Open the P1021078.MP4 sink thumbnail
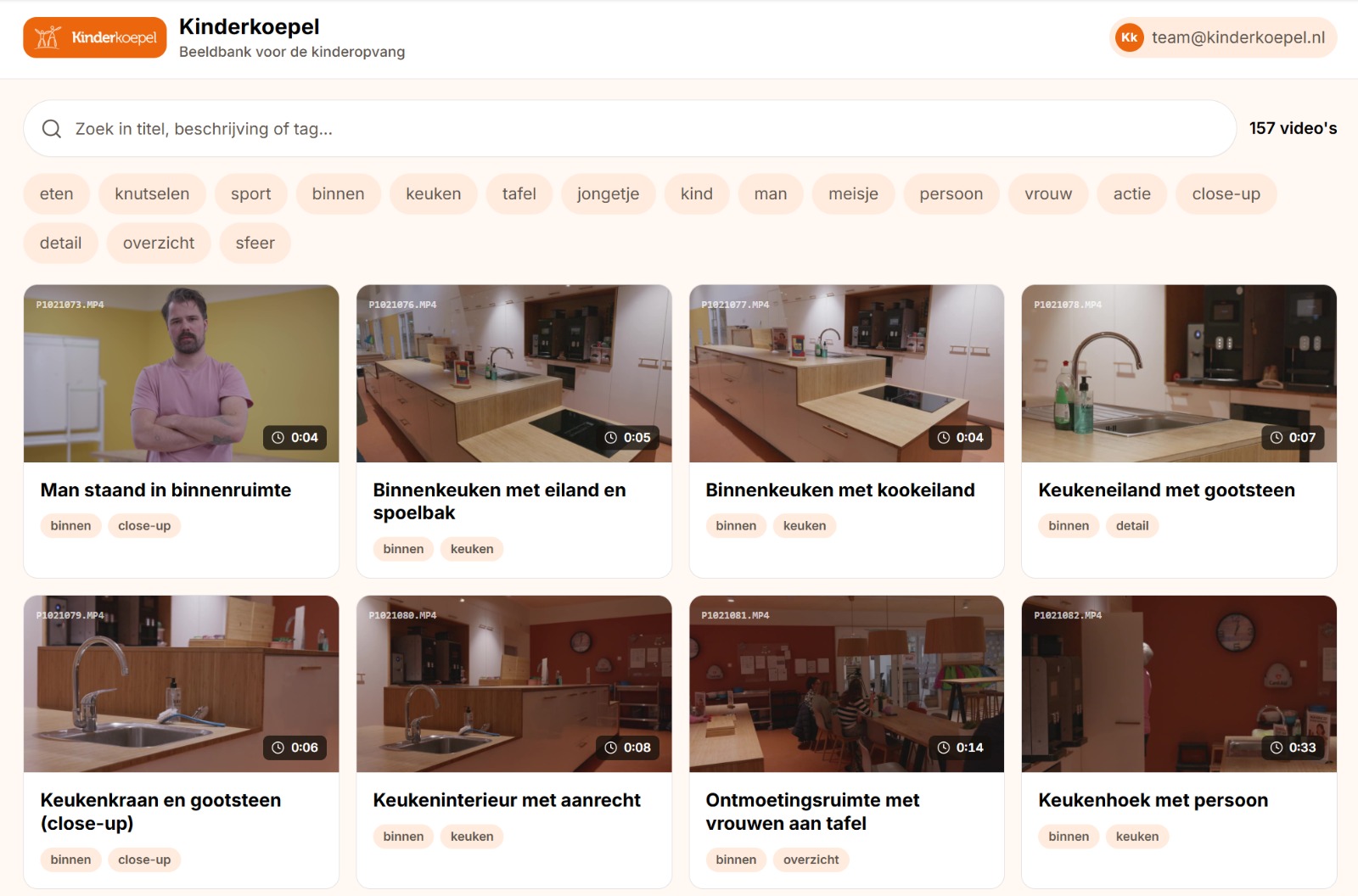 pyautogui.click(x=1180, y=373)
